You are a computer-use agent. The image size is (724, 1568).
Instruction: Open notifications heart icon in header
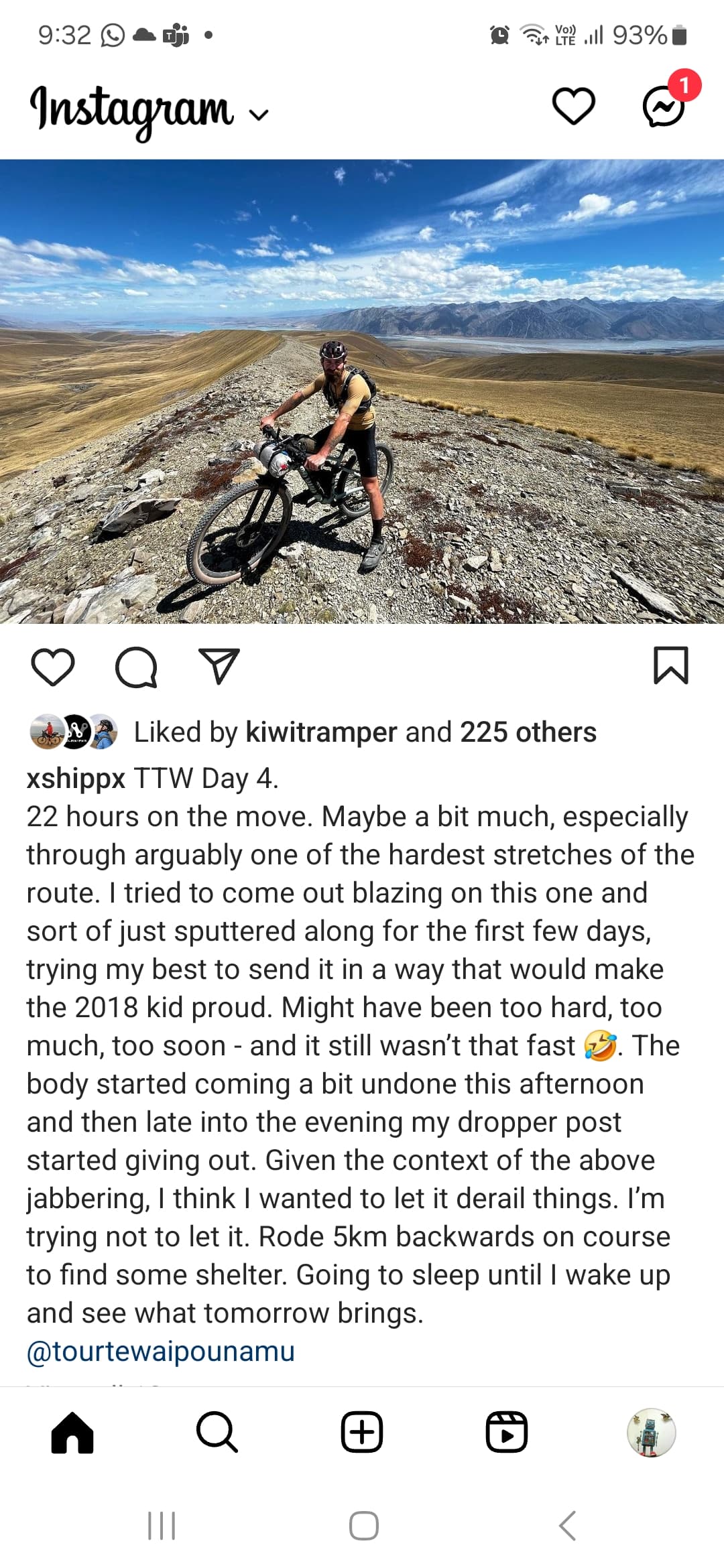[573, 107]
